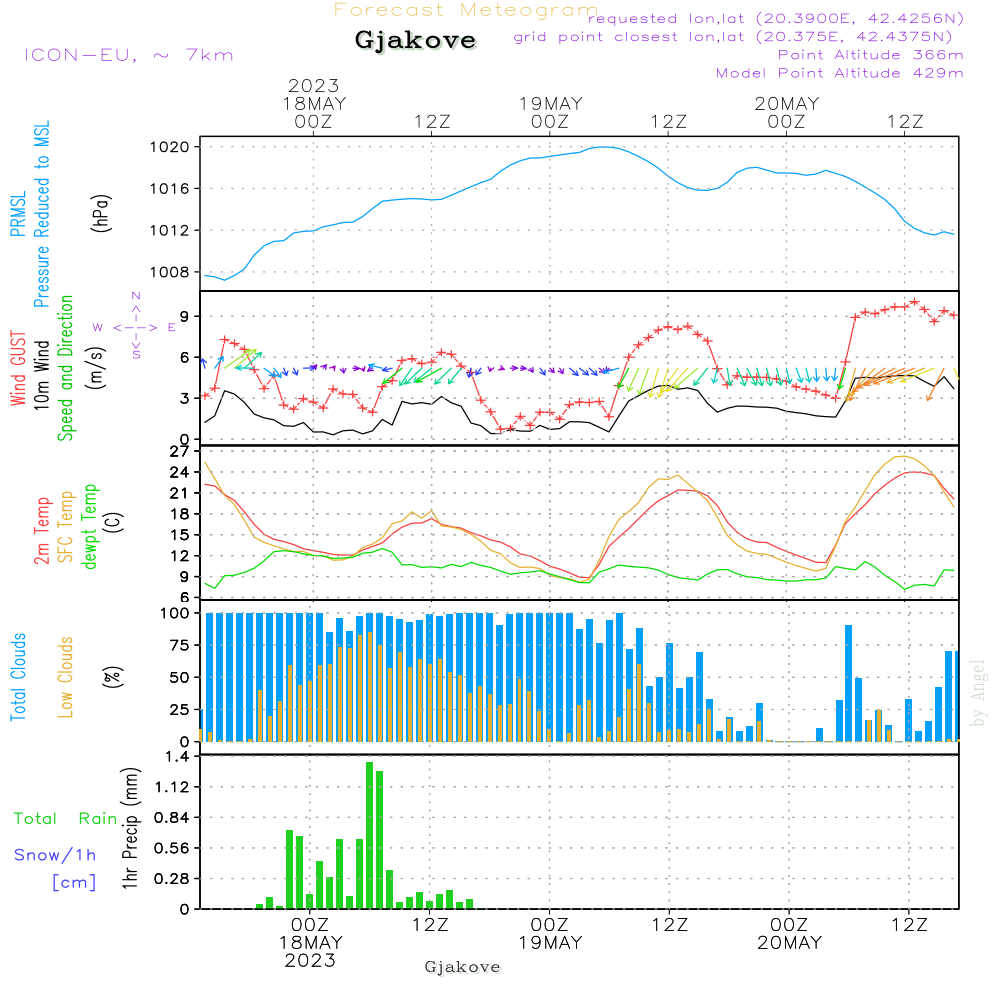Image resolution: width=1000 pixels, height=1000 pixels.
Task: Click the orange 'SFC Temp' label
Action: pos(66,527)
